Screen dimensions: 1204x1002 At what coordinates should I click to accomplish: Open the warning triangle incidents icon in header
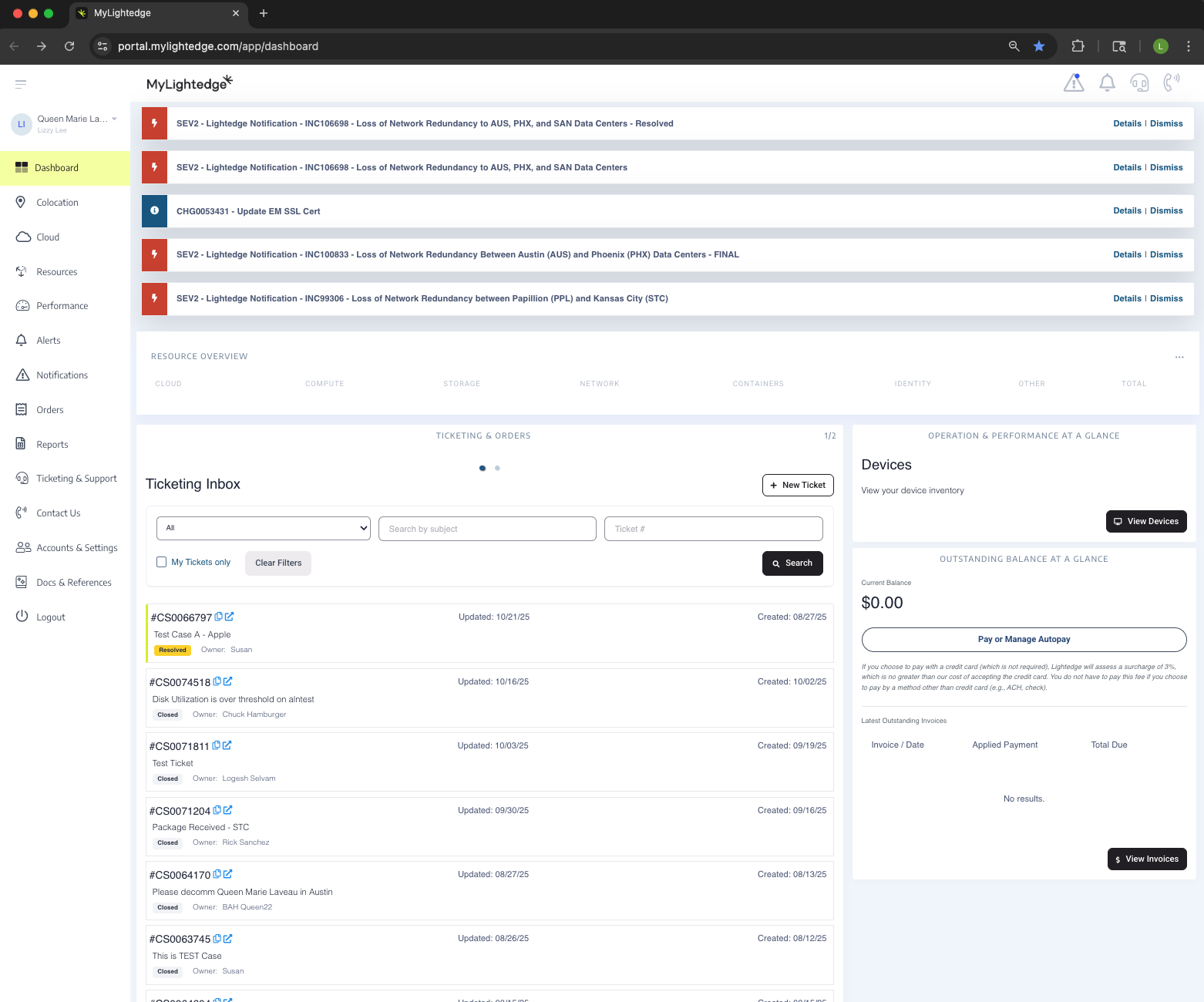click(1074, 82)
